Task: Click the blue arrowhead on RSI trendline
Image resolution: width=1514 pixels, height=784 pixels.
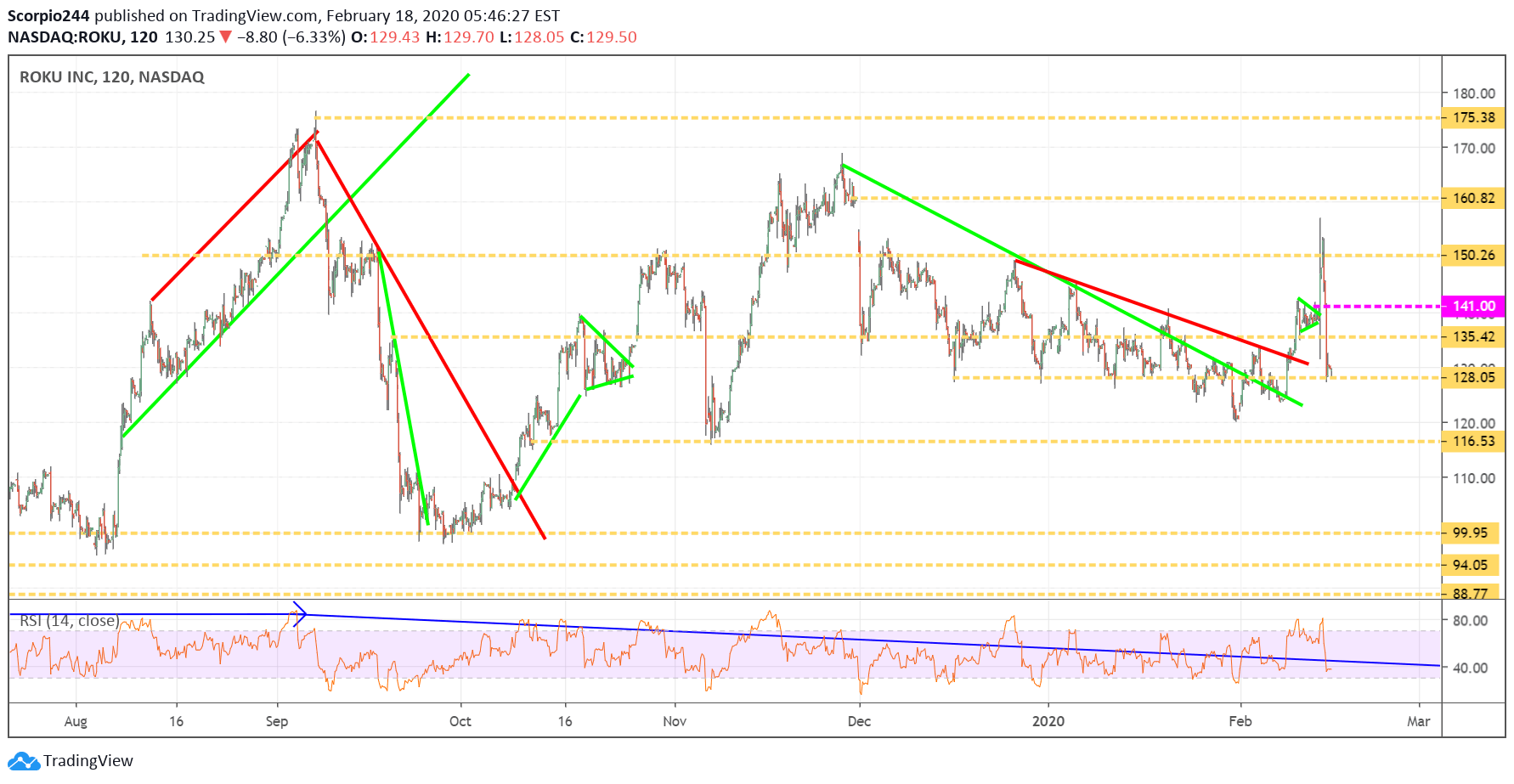Action: click(298, 613)
